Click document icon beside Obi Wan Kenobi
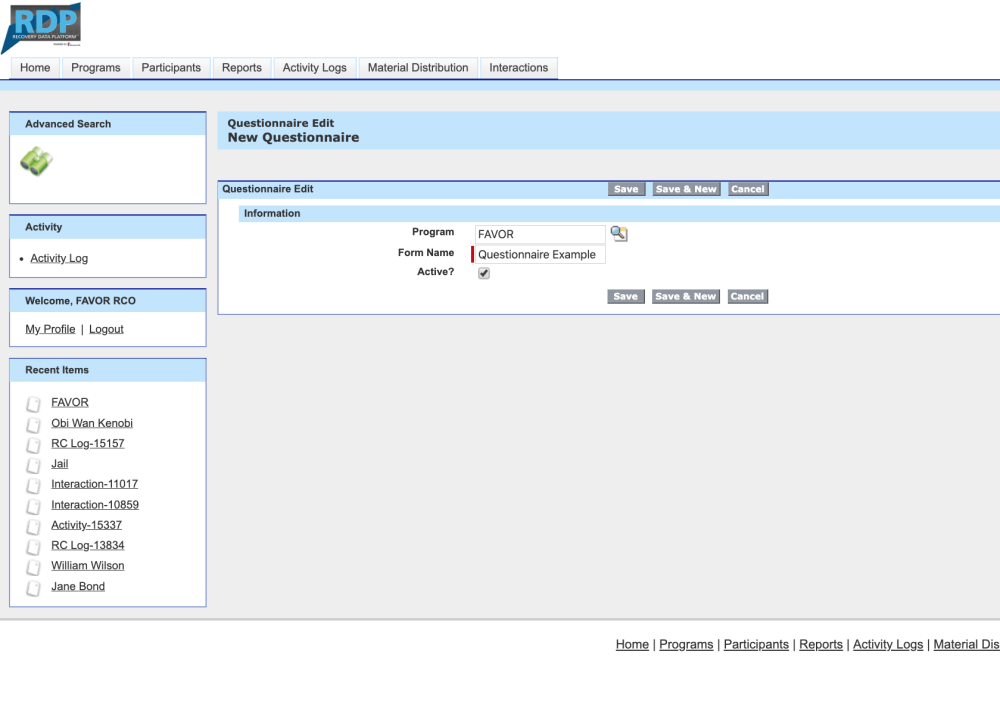Image resolution: width=1000 pixels, height=717 pixels. (x=33, y=424)
